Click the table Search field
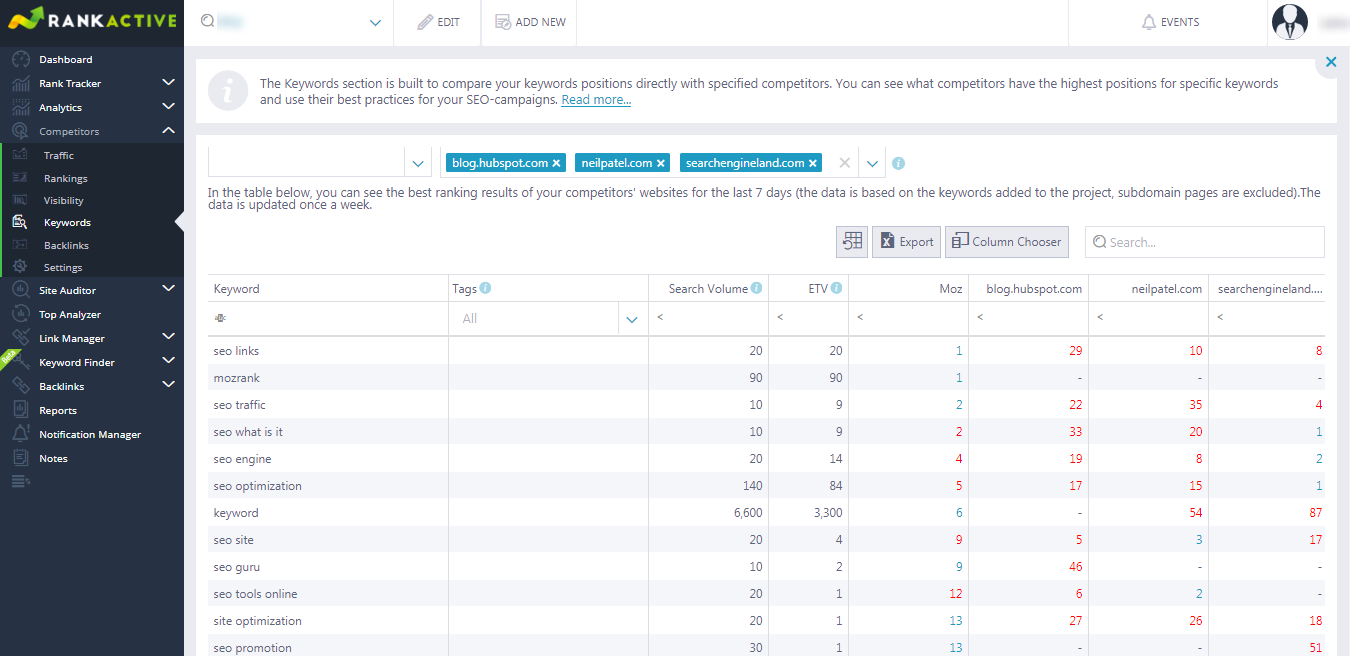Screen dimensions: 1350x656 click(1205, 242)
